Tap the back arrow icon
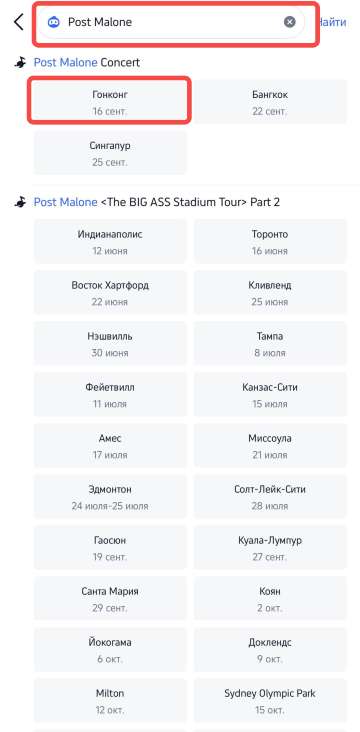 coord(18,22)
